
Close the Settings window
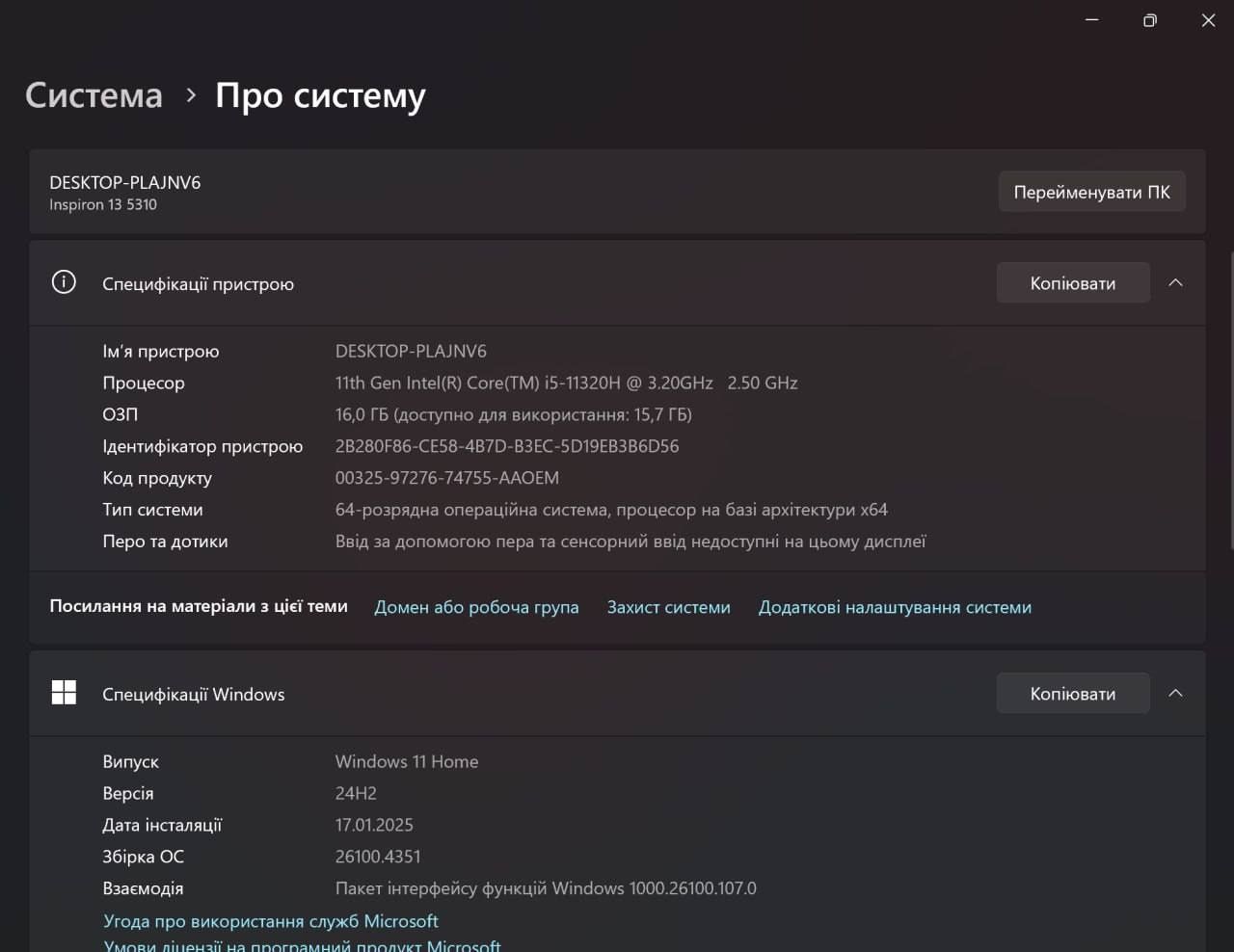[x=1208, y=20]
